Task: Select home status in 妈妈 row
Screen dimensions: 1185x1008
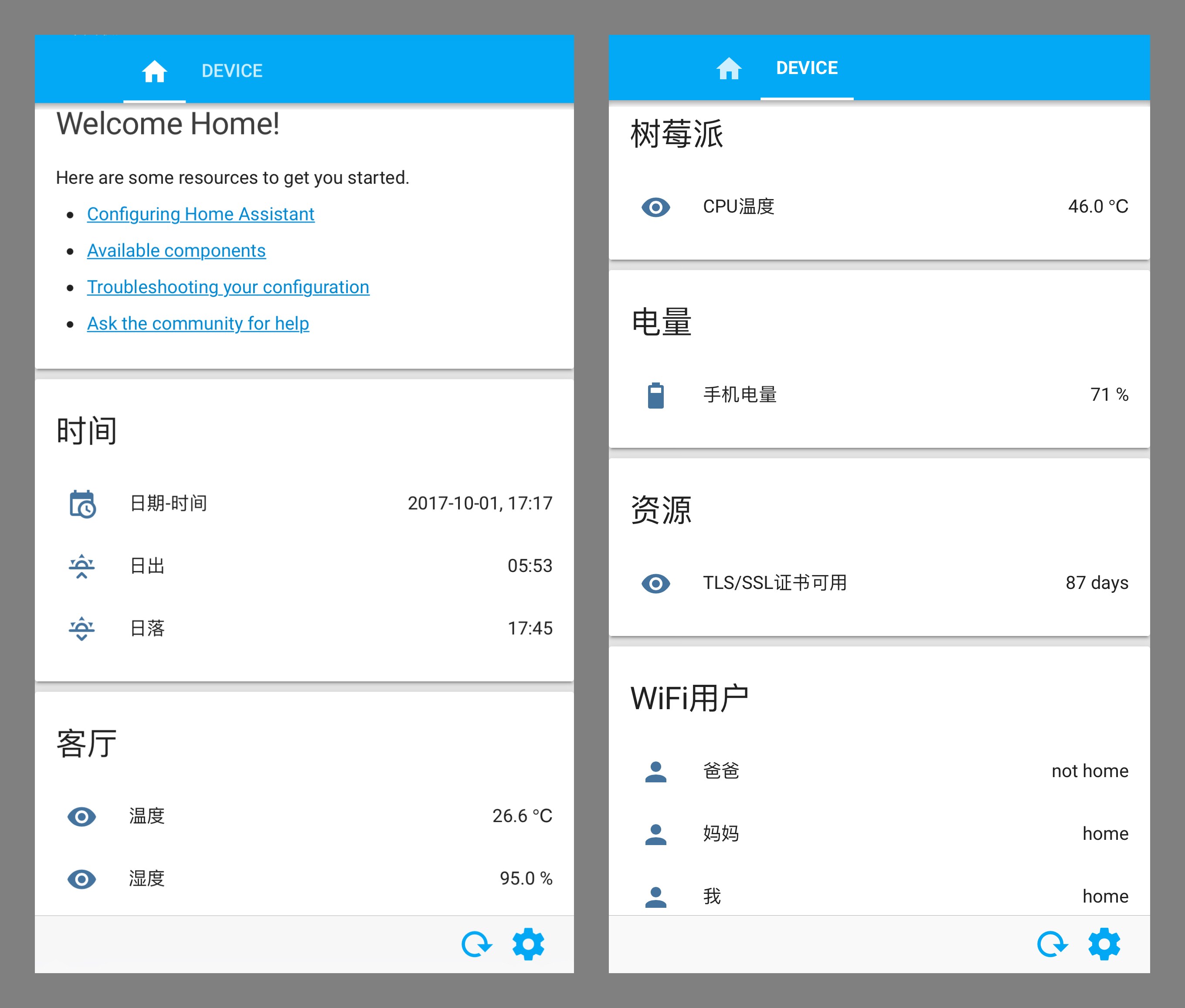Action: [x=1106, y=834]
